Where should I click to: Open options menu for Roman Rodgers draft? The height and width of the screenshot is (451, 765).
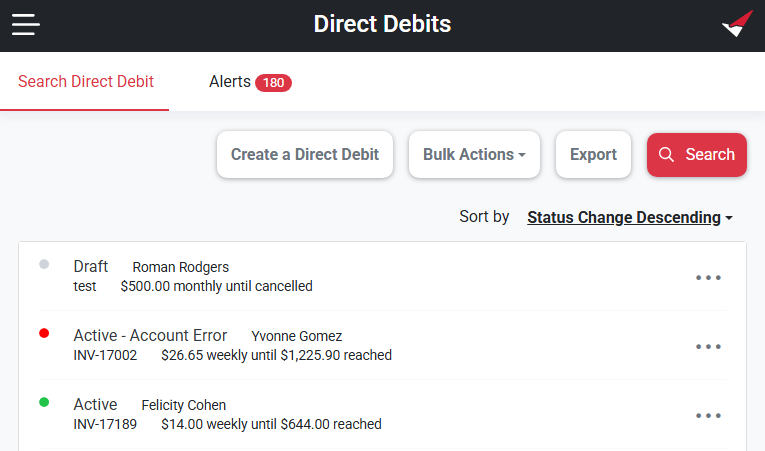(708, 278)
